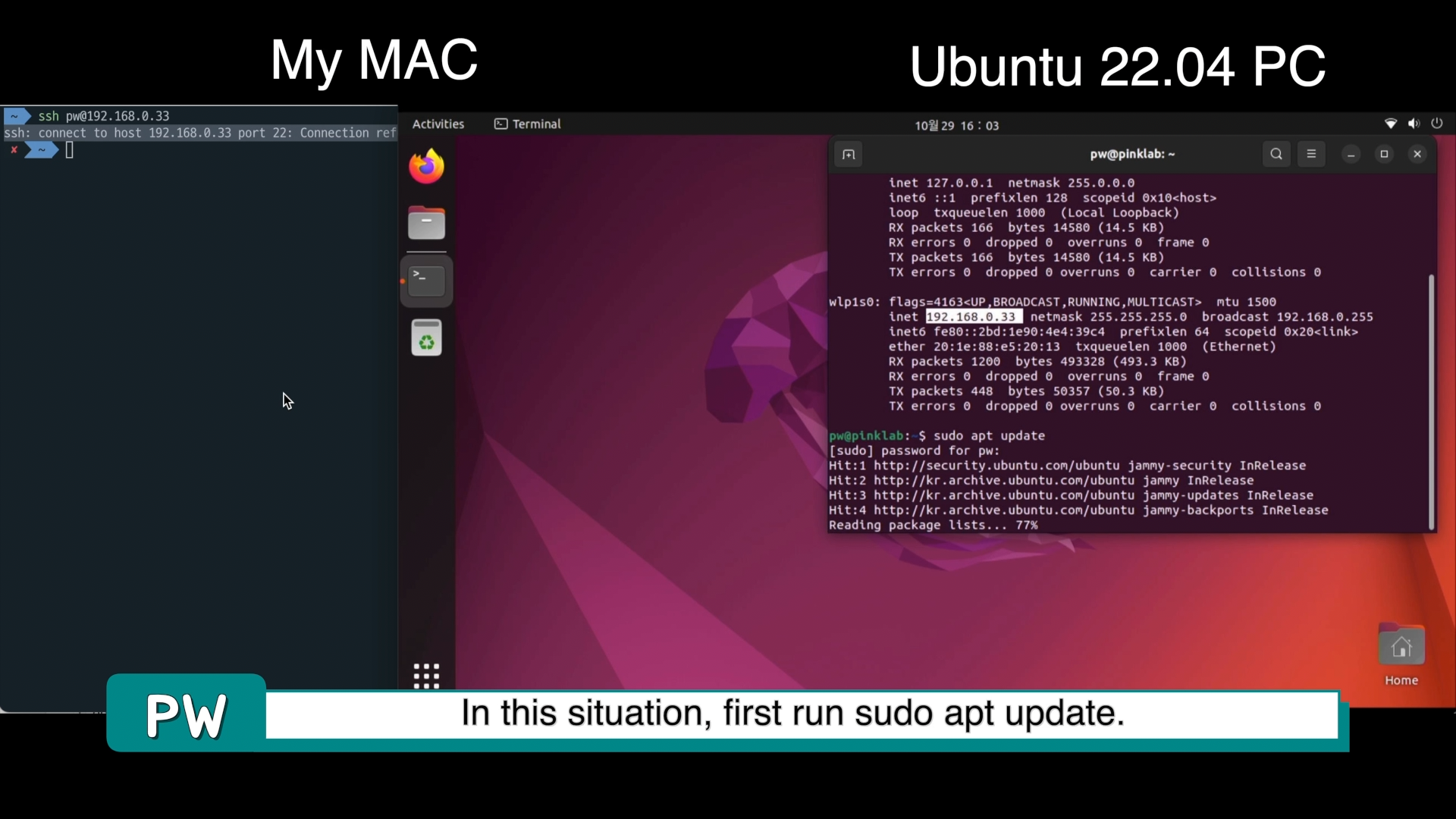Open Firefox from the Ubuntu dock

(426, 166)
